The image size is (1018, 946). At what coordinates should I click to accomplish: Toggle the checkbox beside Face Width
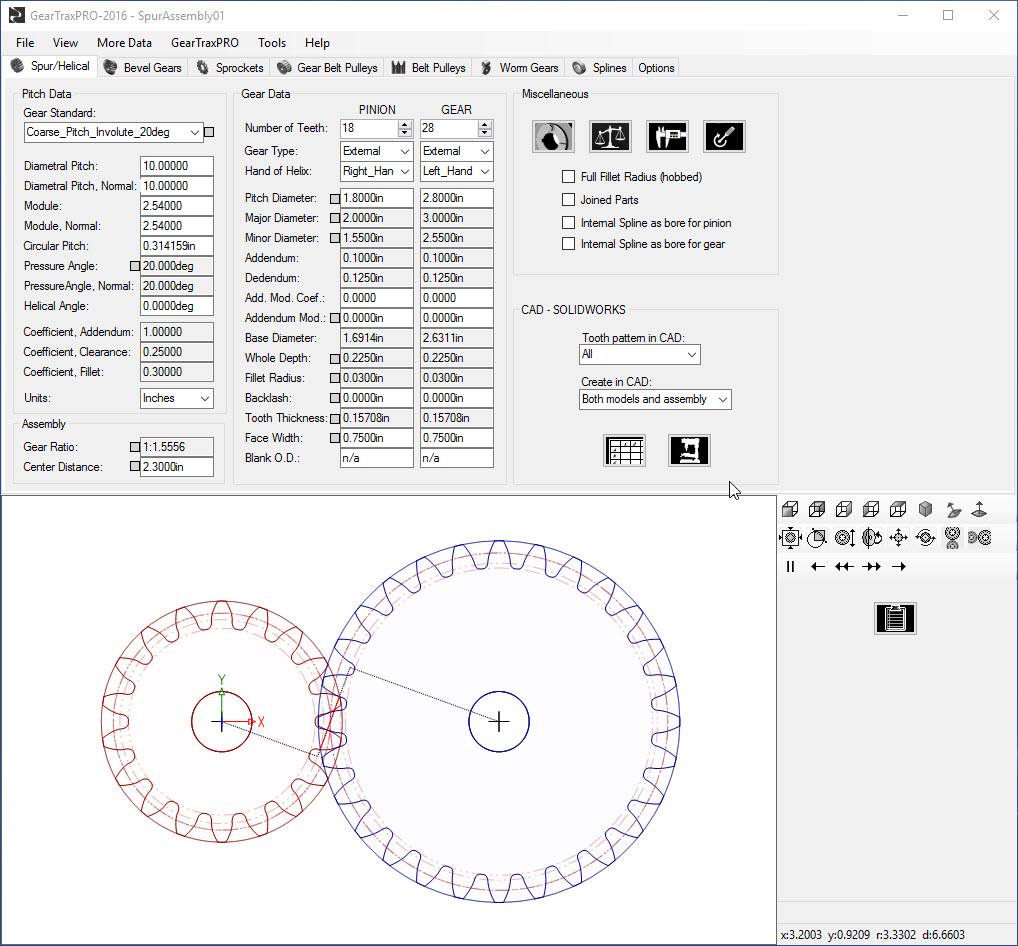pos(335,438)
